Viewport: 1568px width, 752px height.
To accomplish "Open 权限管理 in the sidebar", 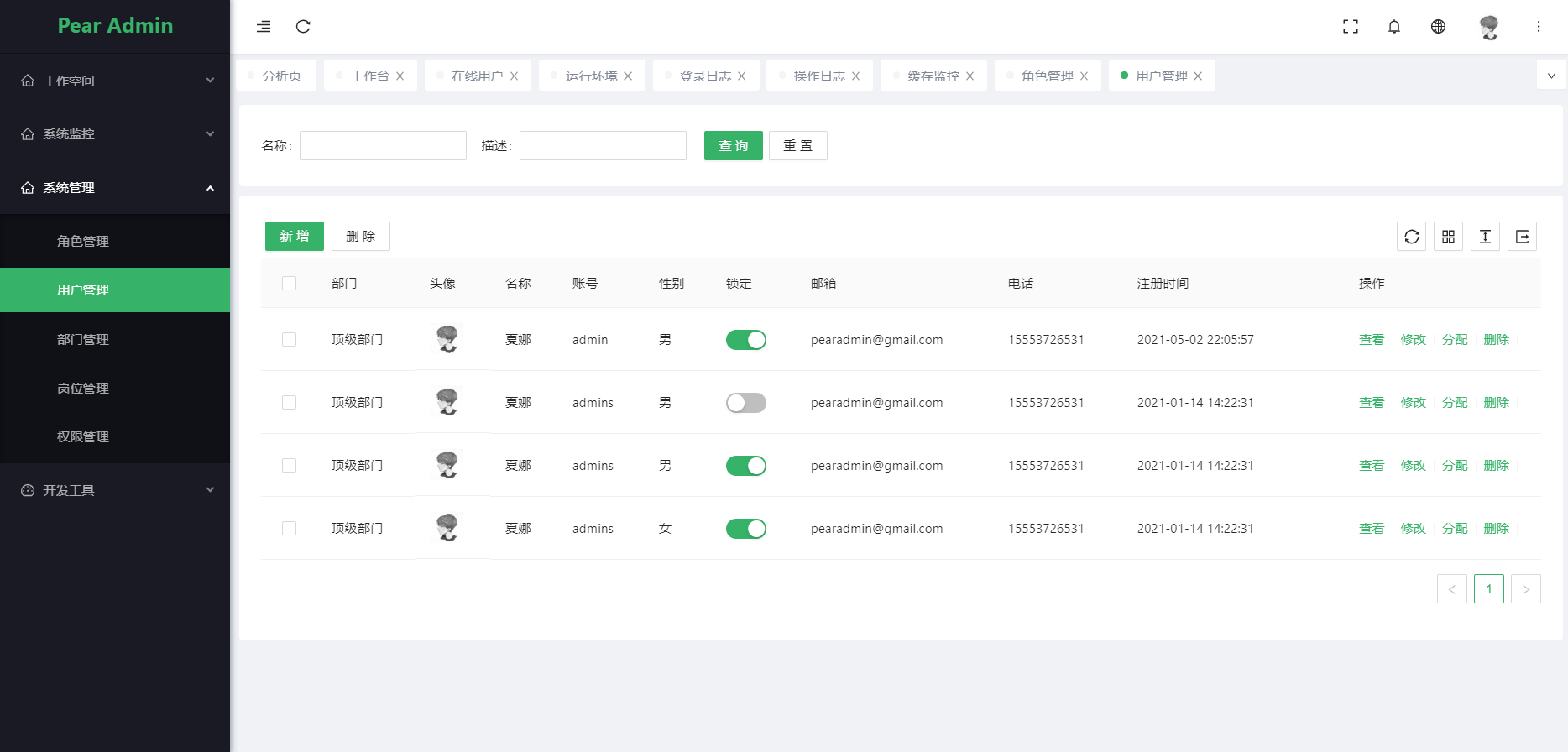I will 115,436.
